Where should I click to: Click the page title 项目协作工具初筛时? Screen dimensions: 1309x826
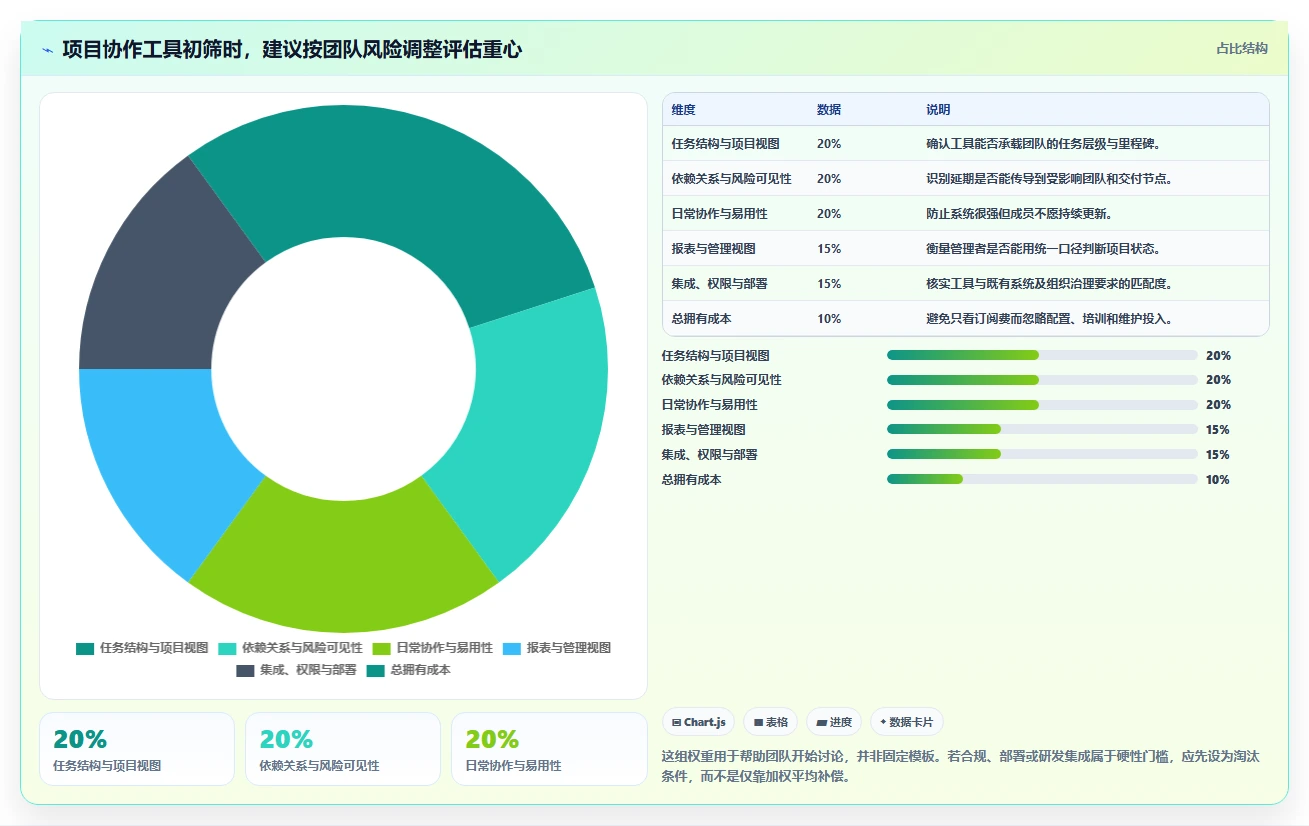(292, 50)
